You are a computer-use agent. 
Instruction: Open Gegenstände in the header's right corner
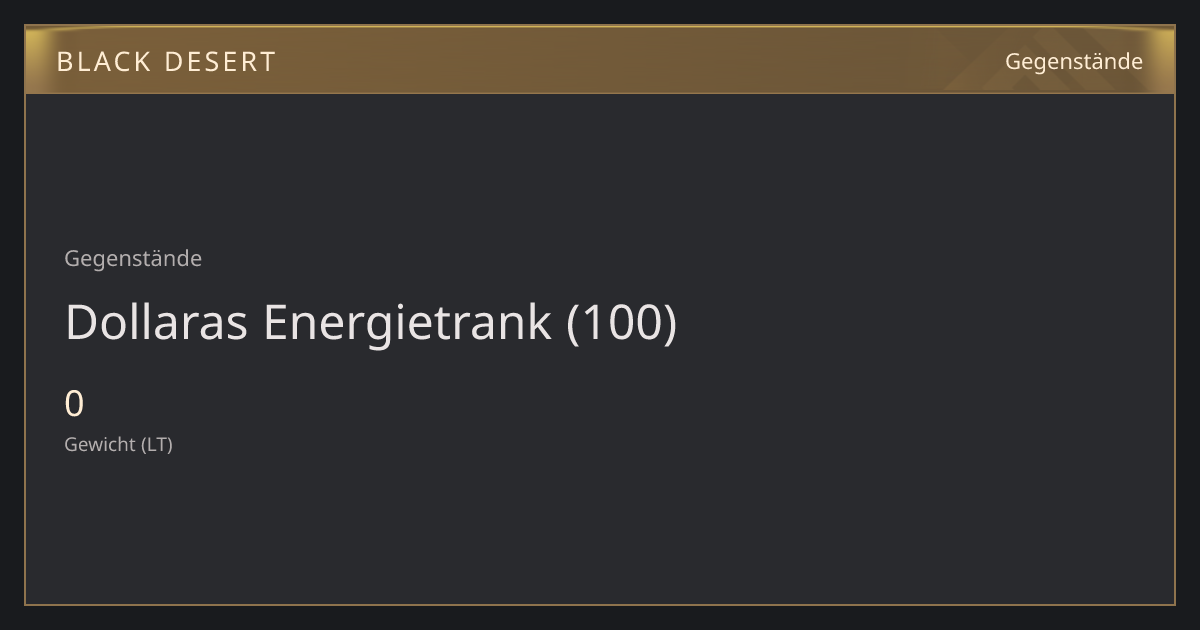[1073, 61]
